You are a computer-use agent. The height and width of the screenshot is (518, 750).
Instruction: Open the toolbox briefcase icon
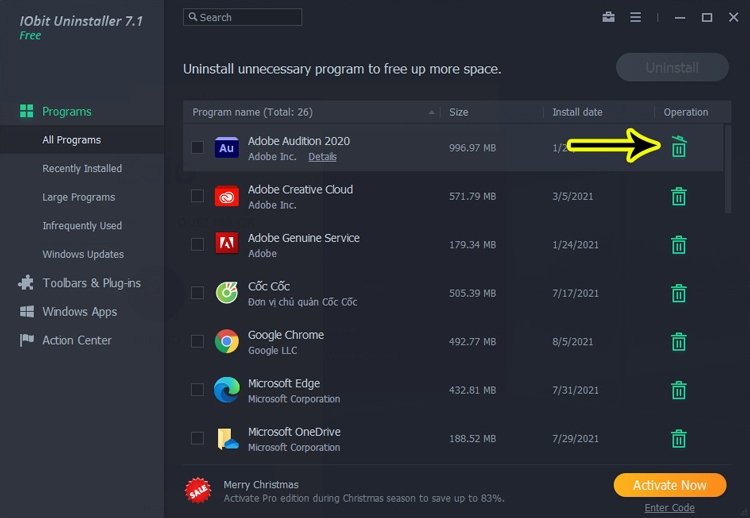(x=608, y=17)
